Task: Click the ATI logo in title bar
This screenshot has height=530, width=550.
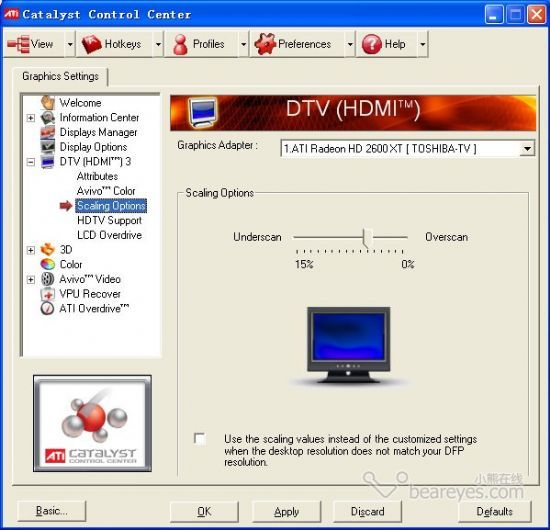Action: (x=12, y=14)
